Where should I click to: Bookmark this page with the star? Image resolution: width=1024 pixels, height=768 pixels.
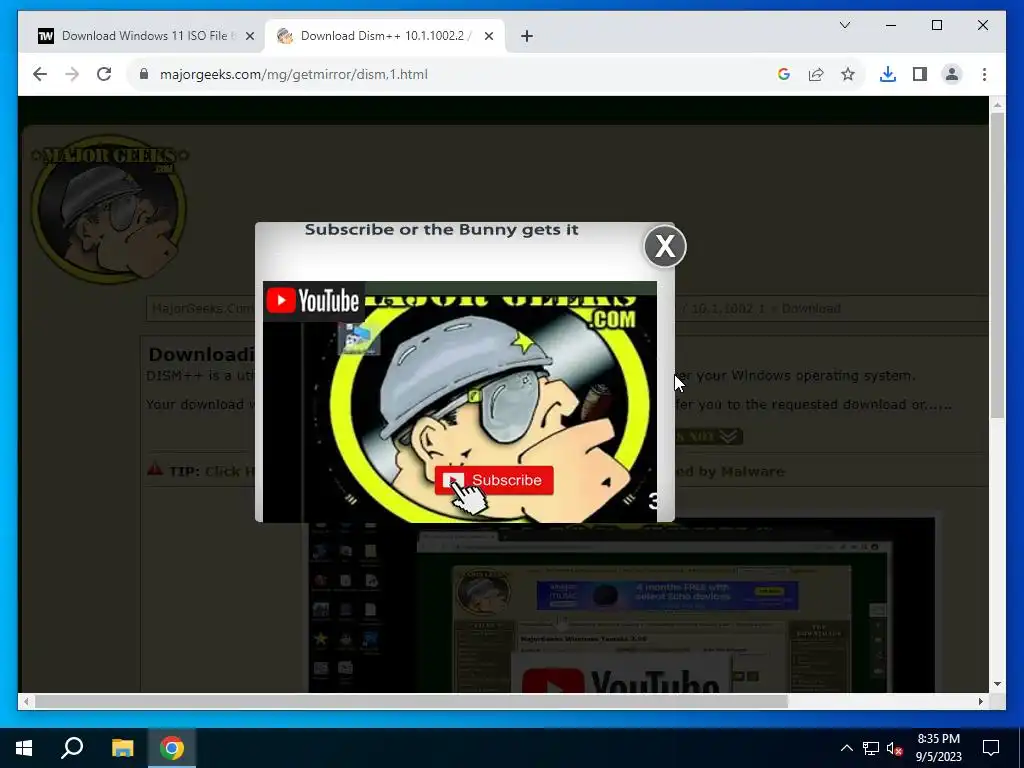[848, 74]
